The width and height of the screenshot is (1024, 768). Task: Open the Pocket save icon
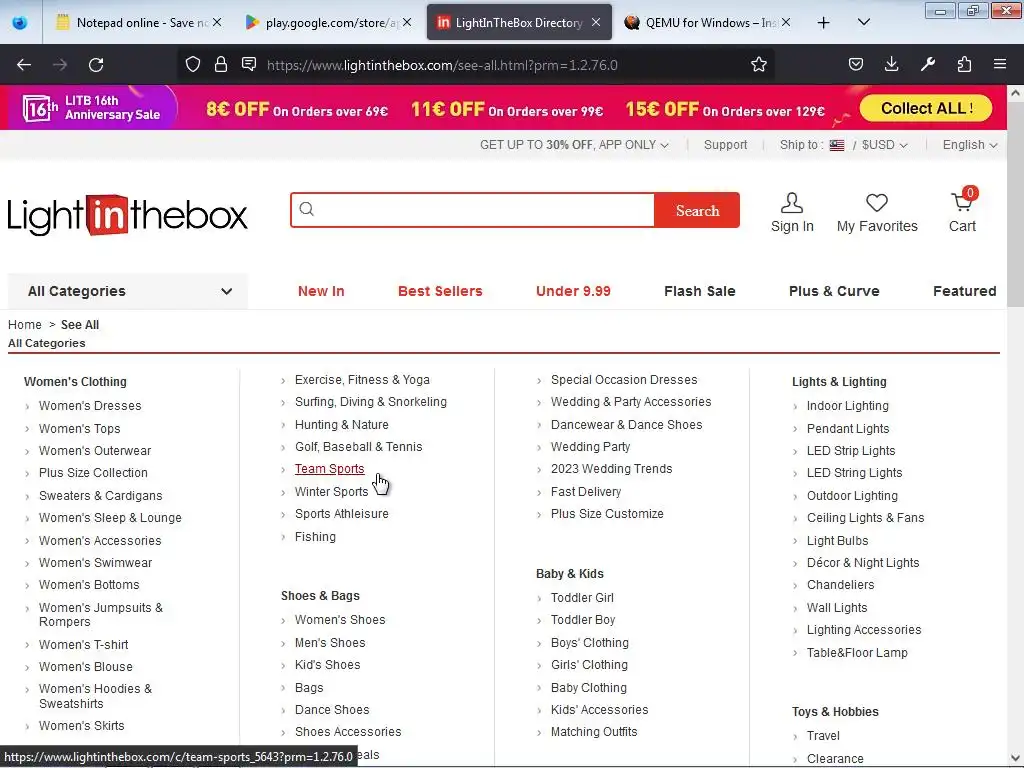click(x=856, y=64)
